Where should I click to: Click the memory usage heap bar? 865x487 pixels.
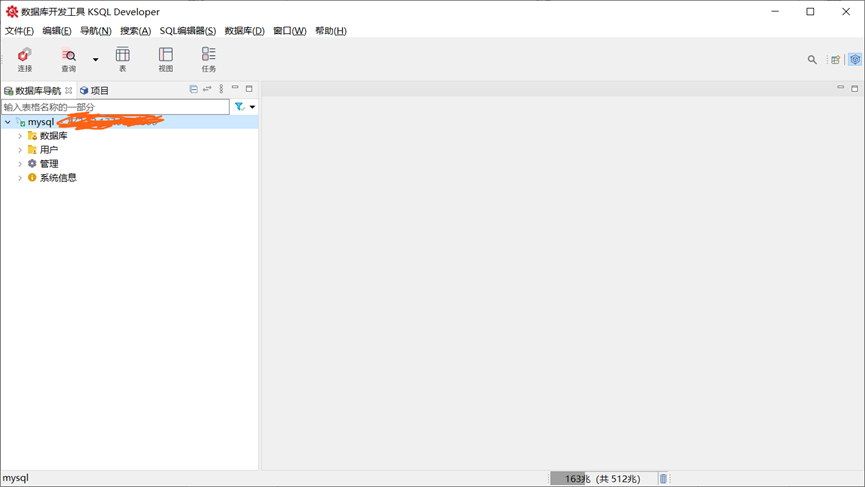(x=602, y=479)
